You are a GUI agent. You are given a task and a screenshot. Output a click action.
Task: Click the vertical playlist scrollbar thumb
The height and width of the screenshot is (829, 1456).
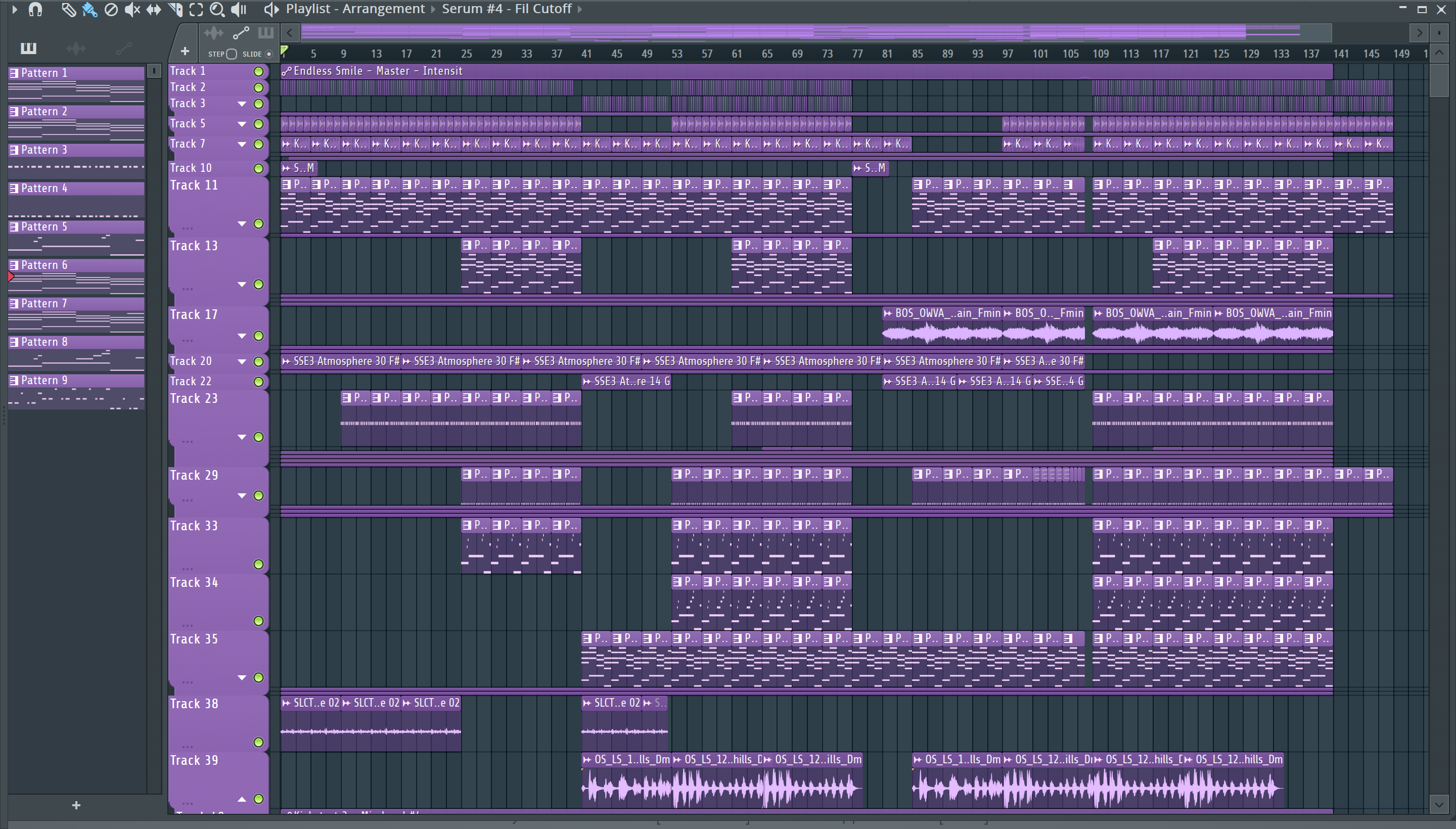tap(1439, 80)
